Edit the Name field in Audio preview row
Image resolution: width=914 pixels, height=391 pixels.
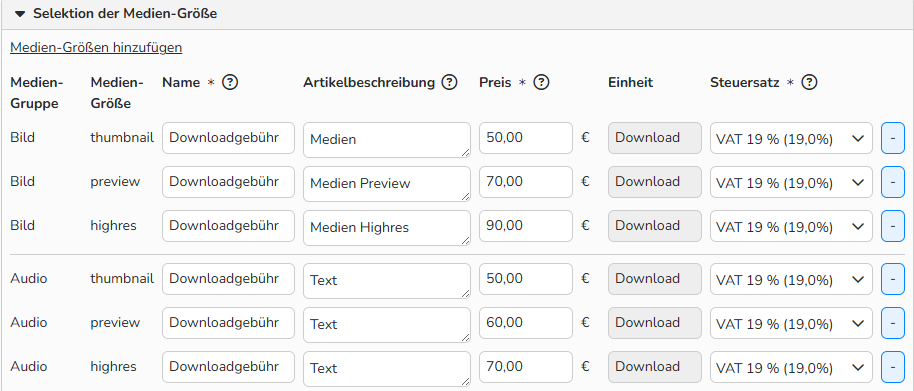coord(228,323)
